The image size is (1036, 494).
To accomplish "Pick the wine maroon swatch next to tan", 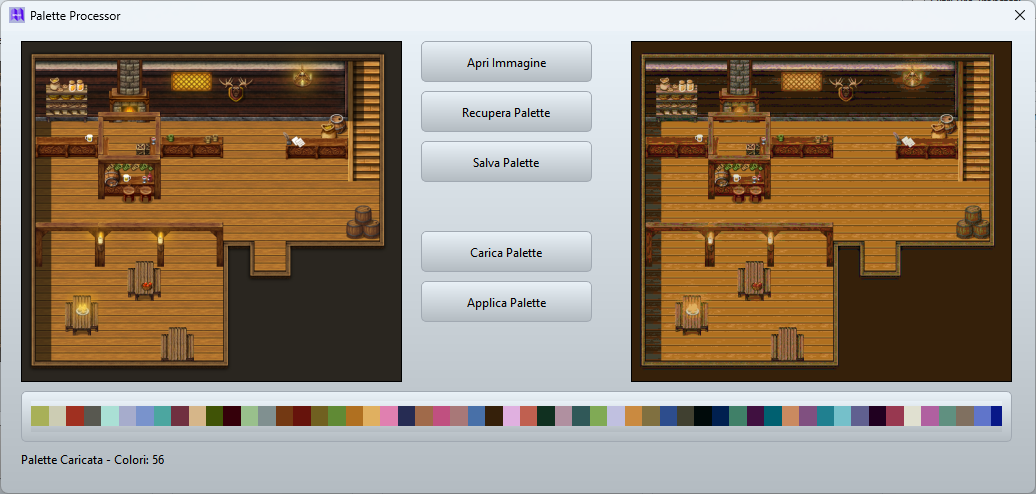I will [180, 416].
